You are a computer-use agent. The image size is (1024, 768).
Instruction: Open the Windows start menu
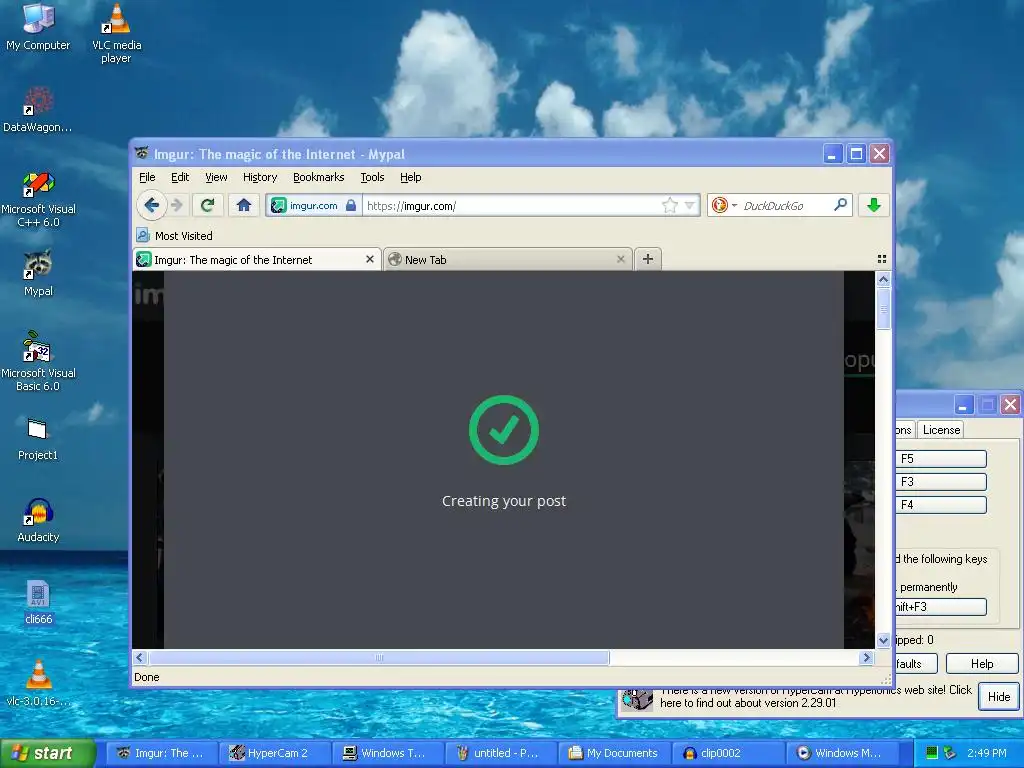47,753
